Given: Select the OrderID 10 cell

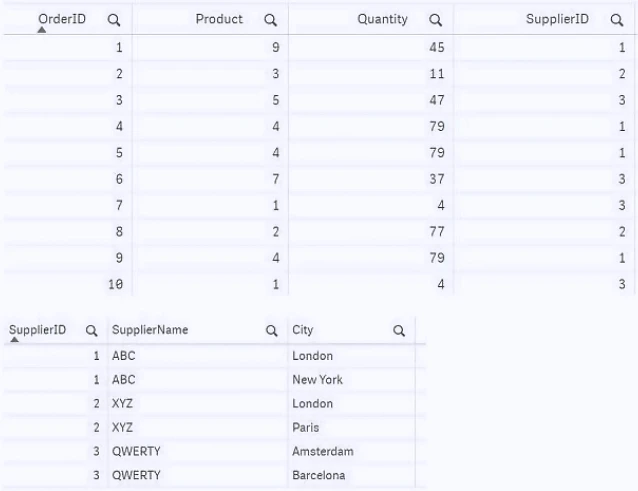Looking at the screenshot, I should (x=115, y=285).
